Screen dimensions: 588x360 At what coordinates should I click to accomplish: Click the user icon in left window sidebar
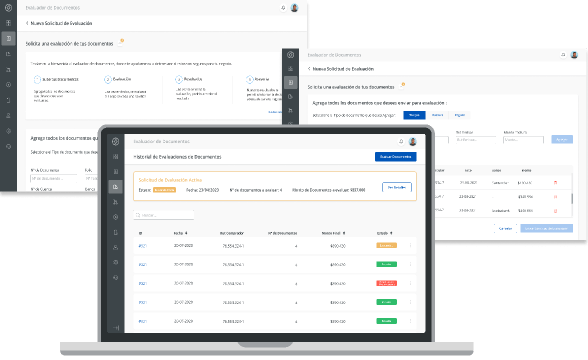click(8, 116)
